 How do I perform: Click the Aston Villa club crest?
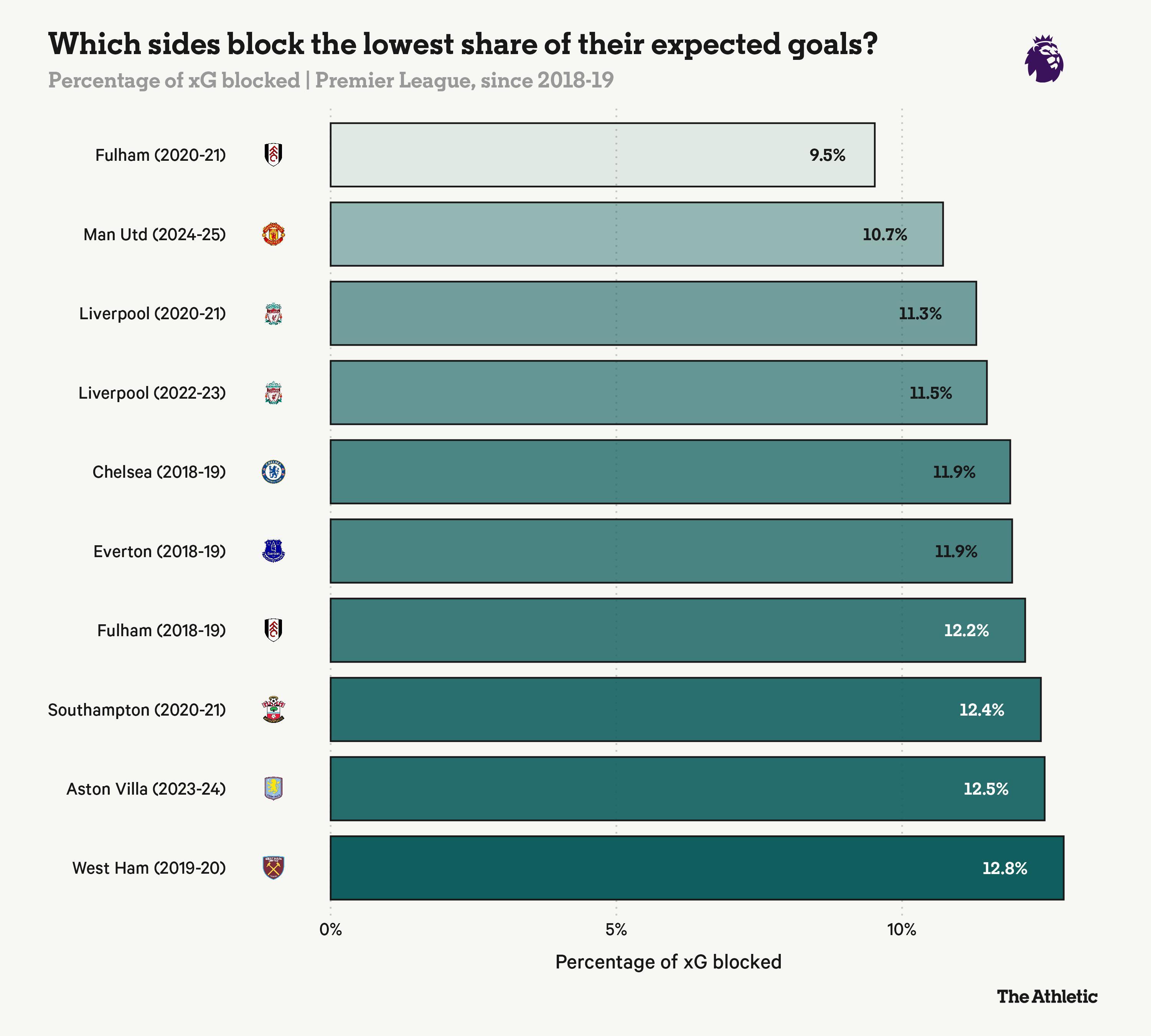point(274,789)
